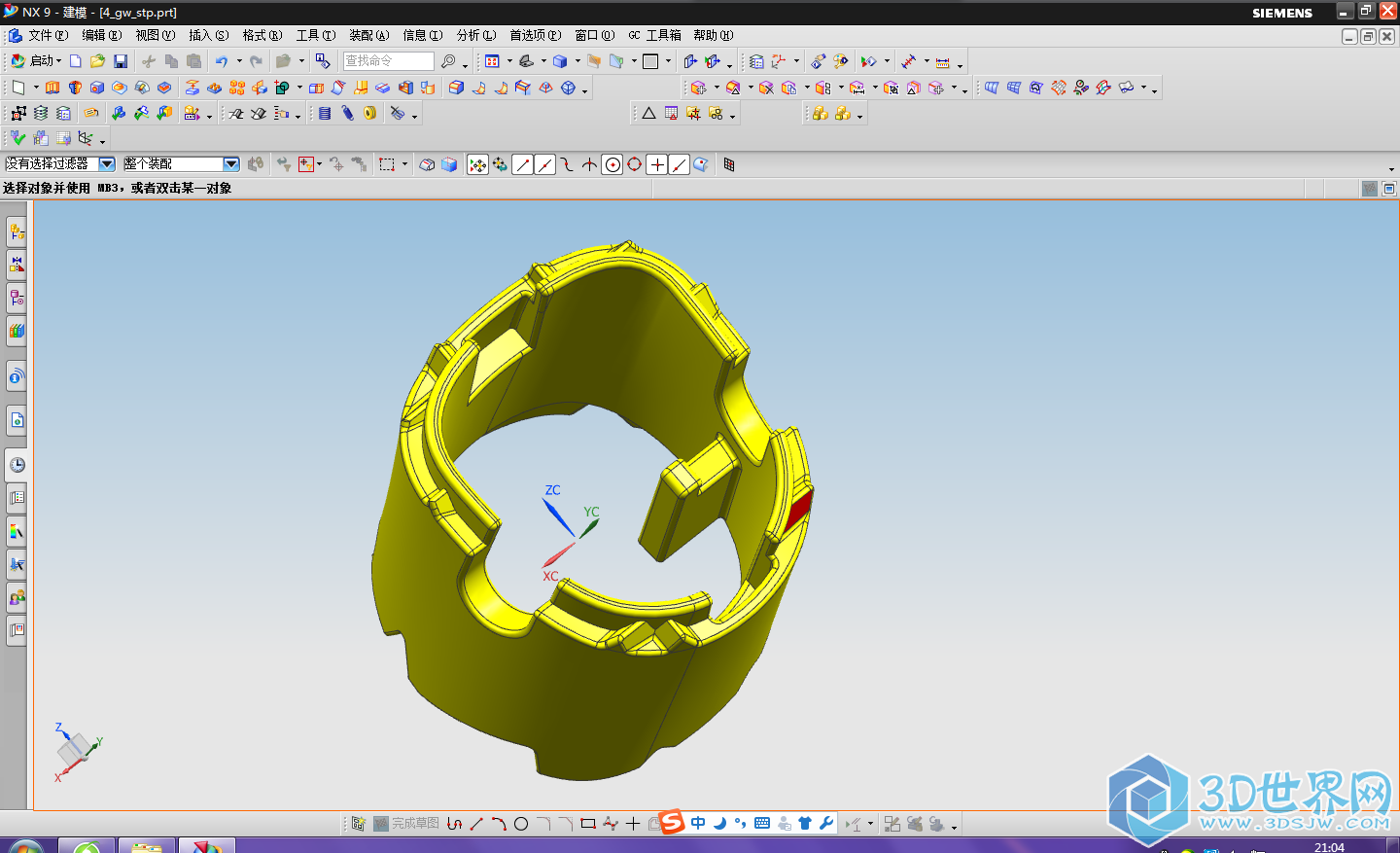Toggle snap quadrant point option
Image resolution: width=1400 pixels, height=853 pixels.
[x=635, y=164]
